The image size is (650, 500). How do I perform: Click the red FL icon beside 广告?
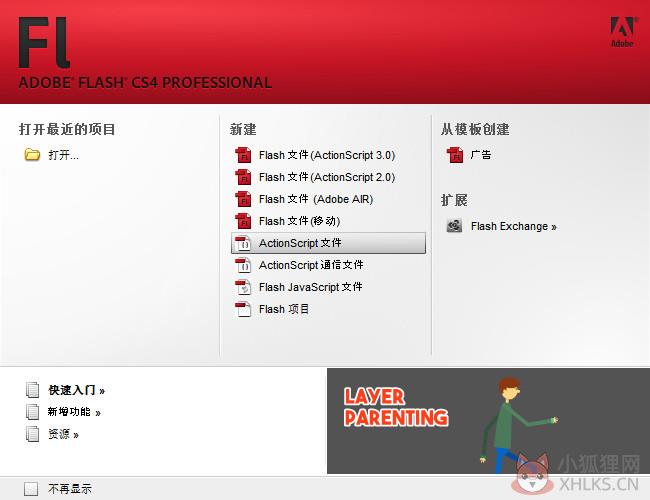point(455,155)
